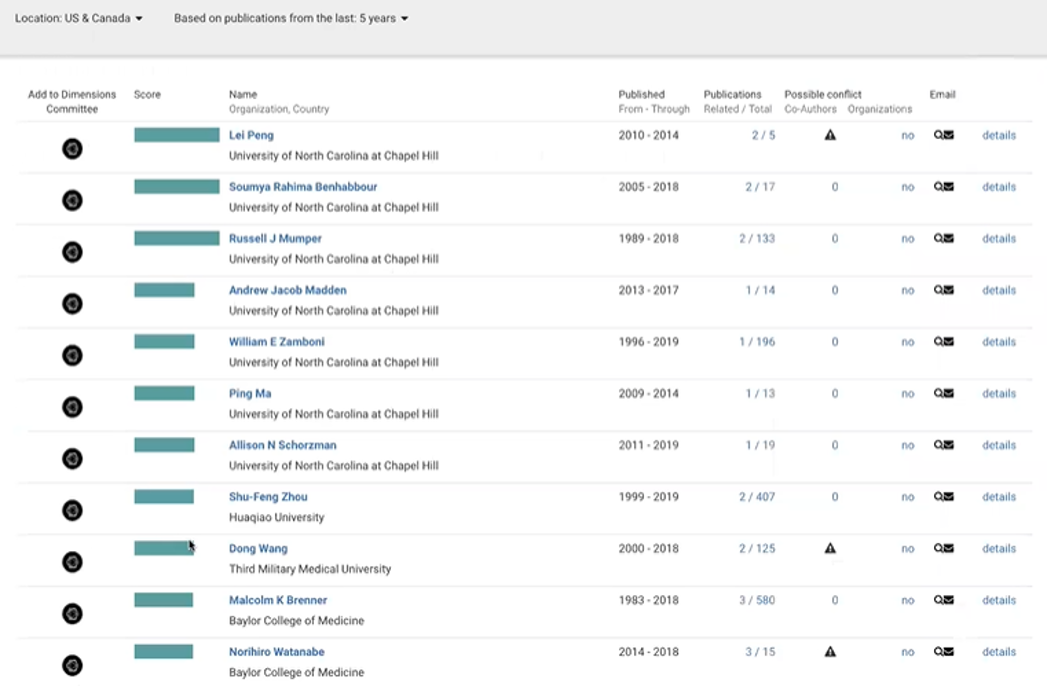This screenshot has height=686, width=1048.
Task: Click the email search icon for Shu-Feng Zhou
Action: 936,496
